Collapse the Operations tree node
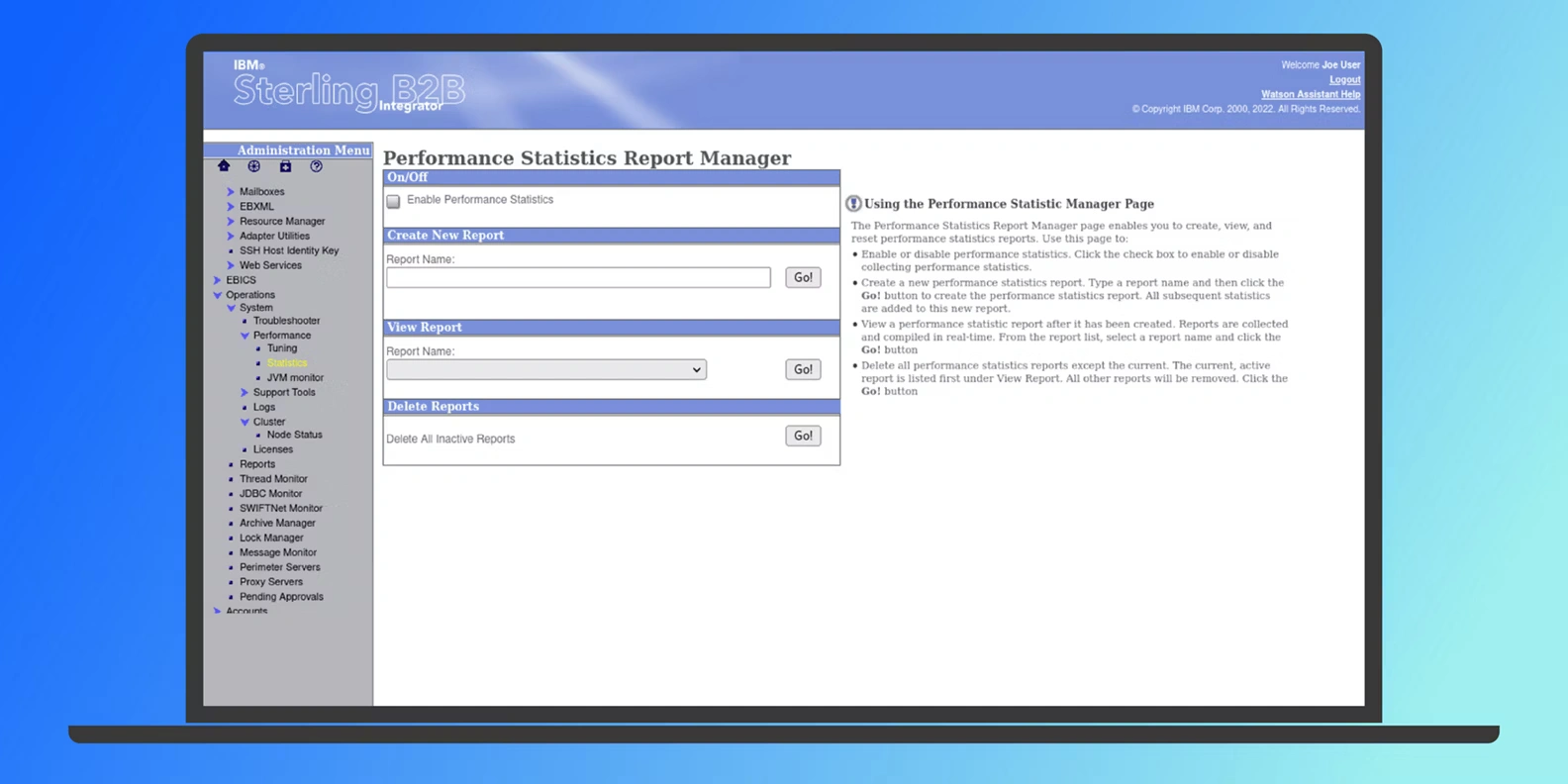Image resolution: width=1568 pixels, height=784 pixels. tap(218, 295)
